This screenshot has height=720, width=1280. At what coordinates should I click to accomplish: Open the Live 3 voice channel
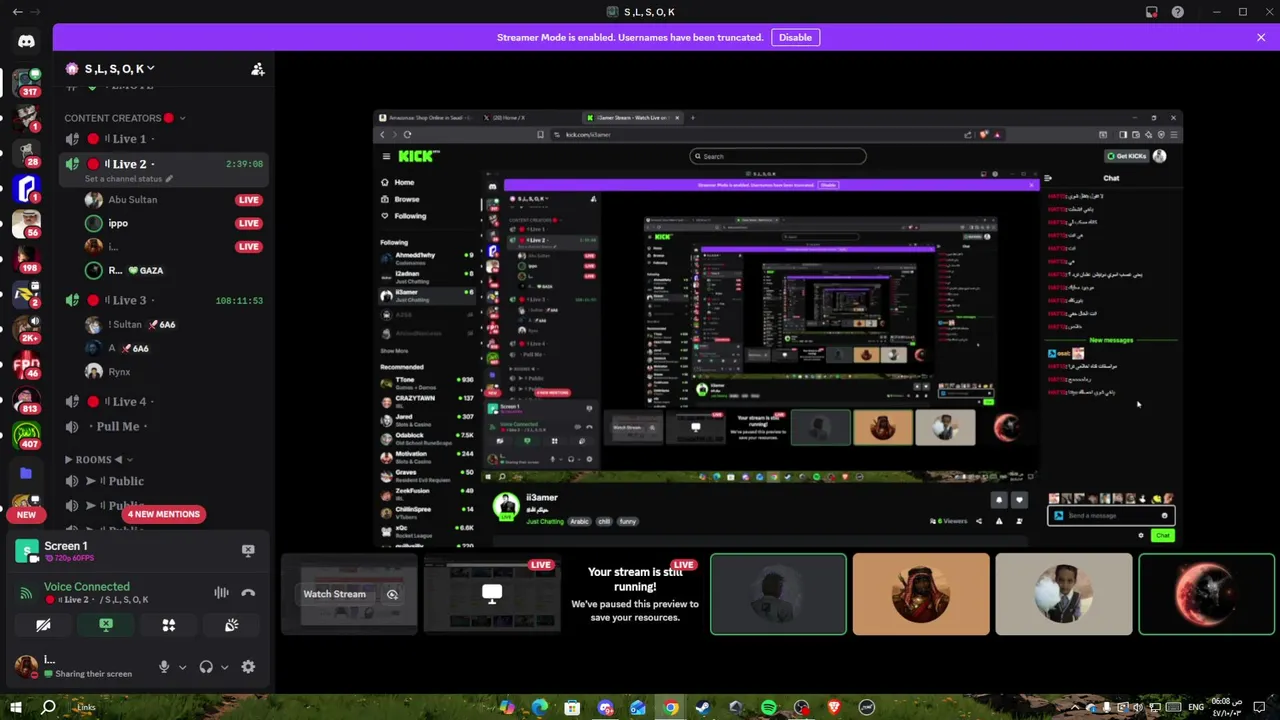coord(165,300)
